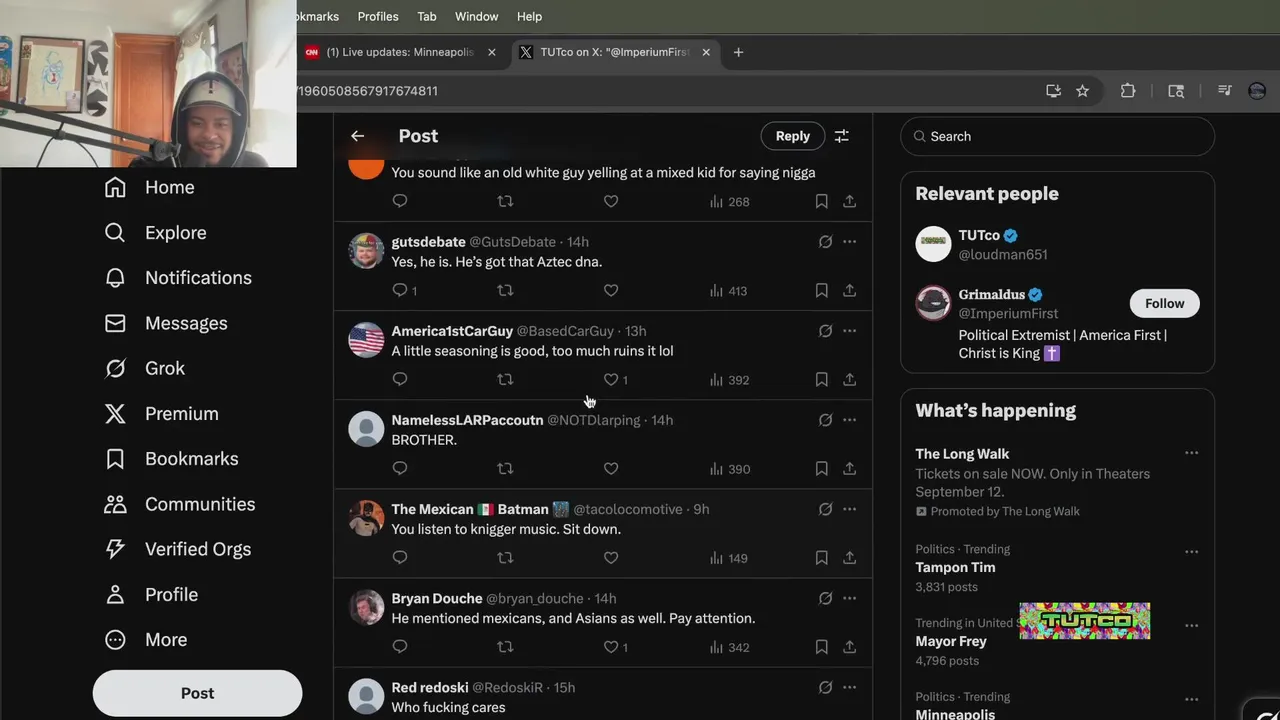Expand the More item in the sidebar
Image resolution: width=1280 pixels, height=720 pixels.
click(146, 640)
